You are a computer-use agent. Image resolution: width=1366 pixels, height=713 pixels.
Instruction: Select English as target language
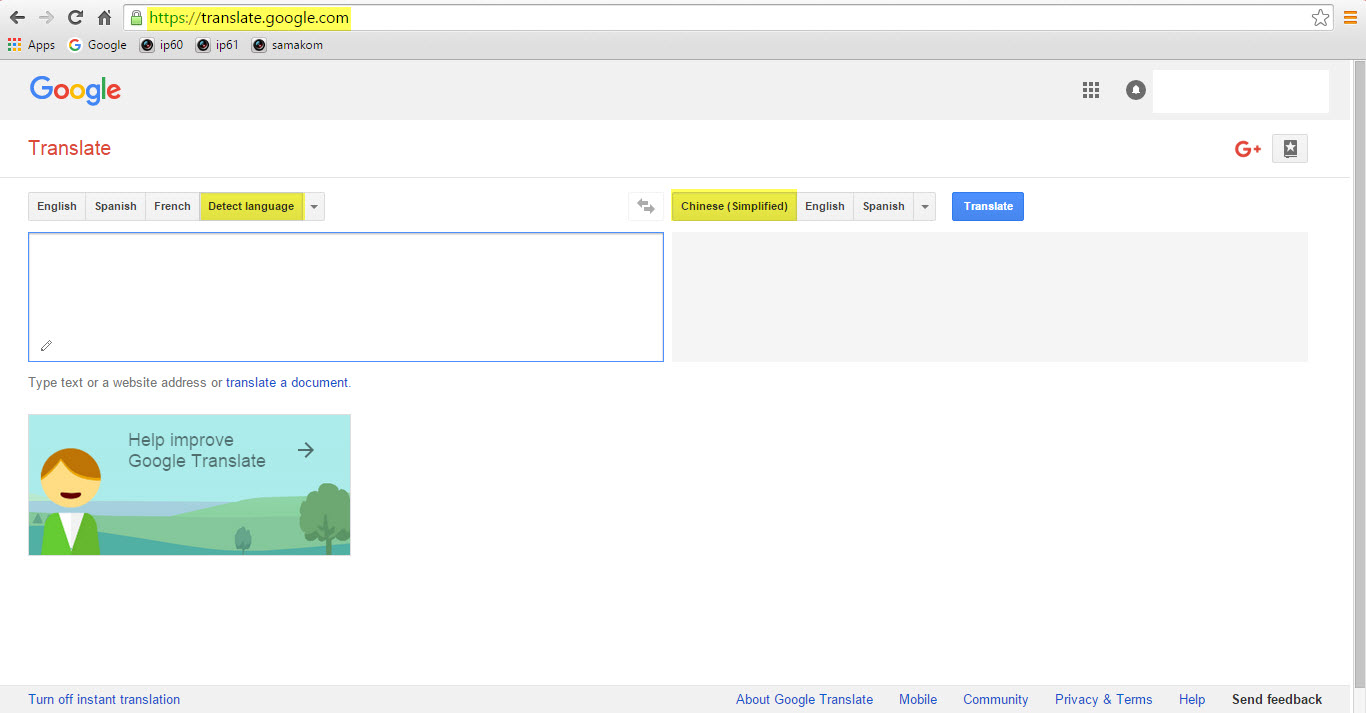pyautogui.click(x=825, y=206)
